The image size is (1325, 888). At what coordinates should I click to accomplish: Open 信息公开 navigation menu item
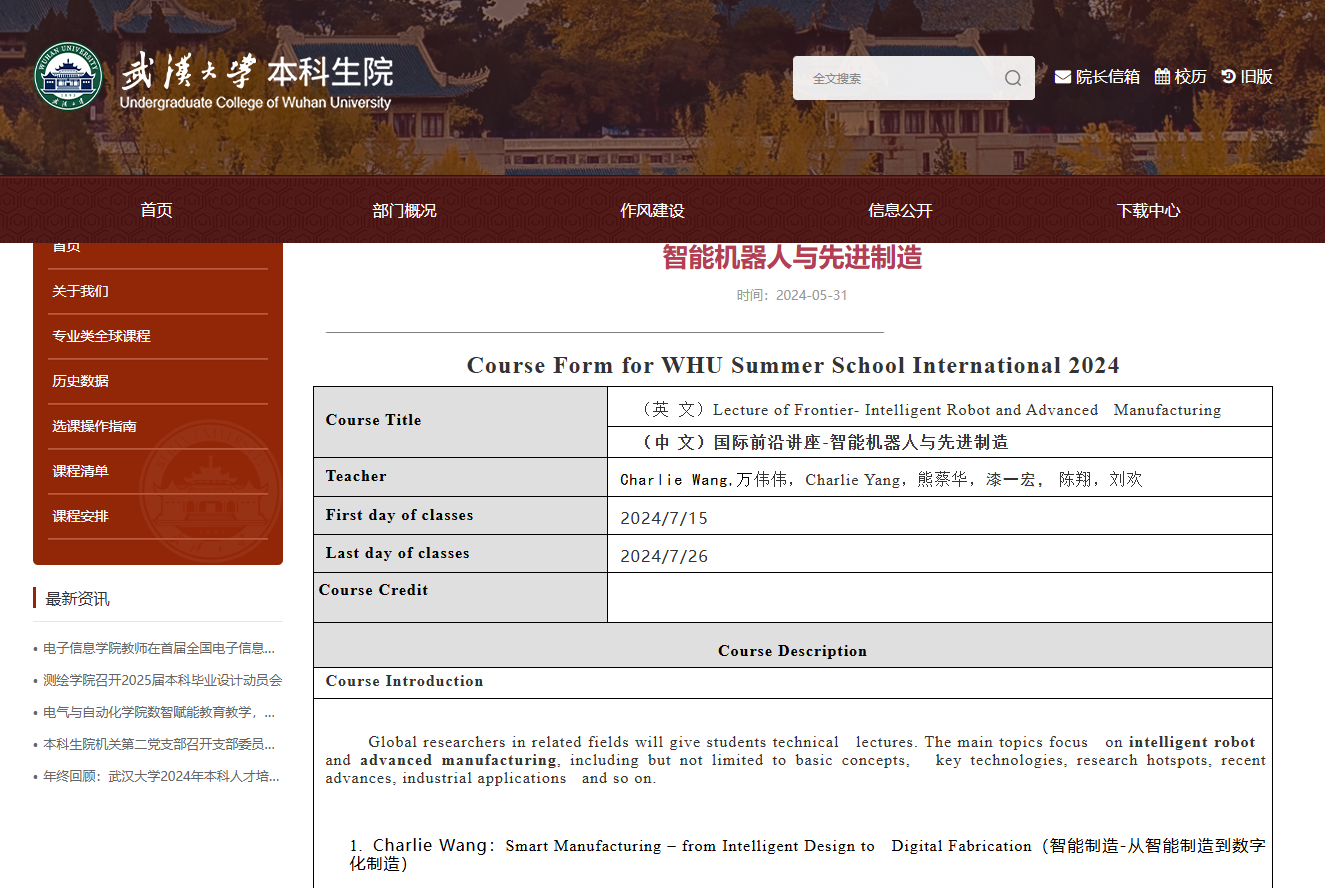[x=900, y=210]
